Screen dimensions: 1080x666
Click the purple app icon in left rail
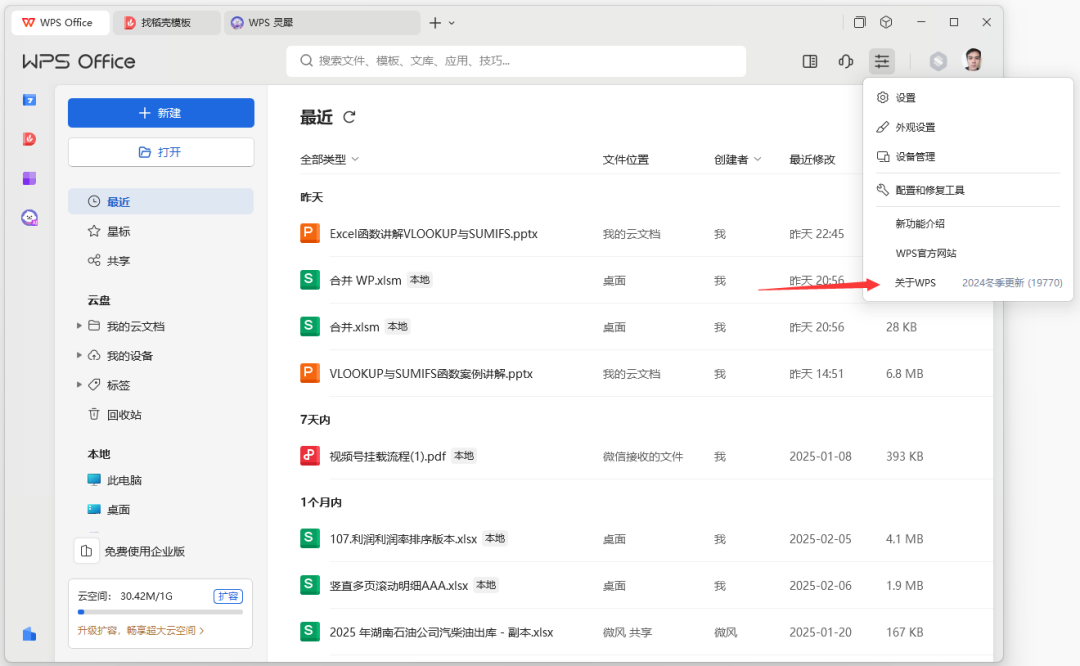(28, 178)
